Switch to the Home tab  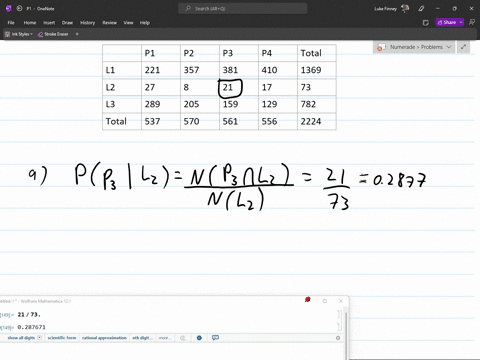coord(30,23)
